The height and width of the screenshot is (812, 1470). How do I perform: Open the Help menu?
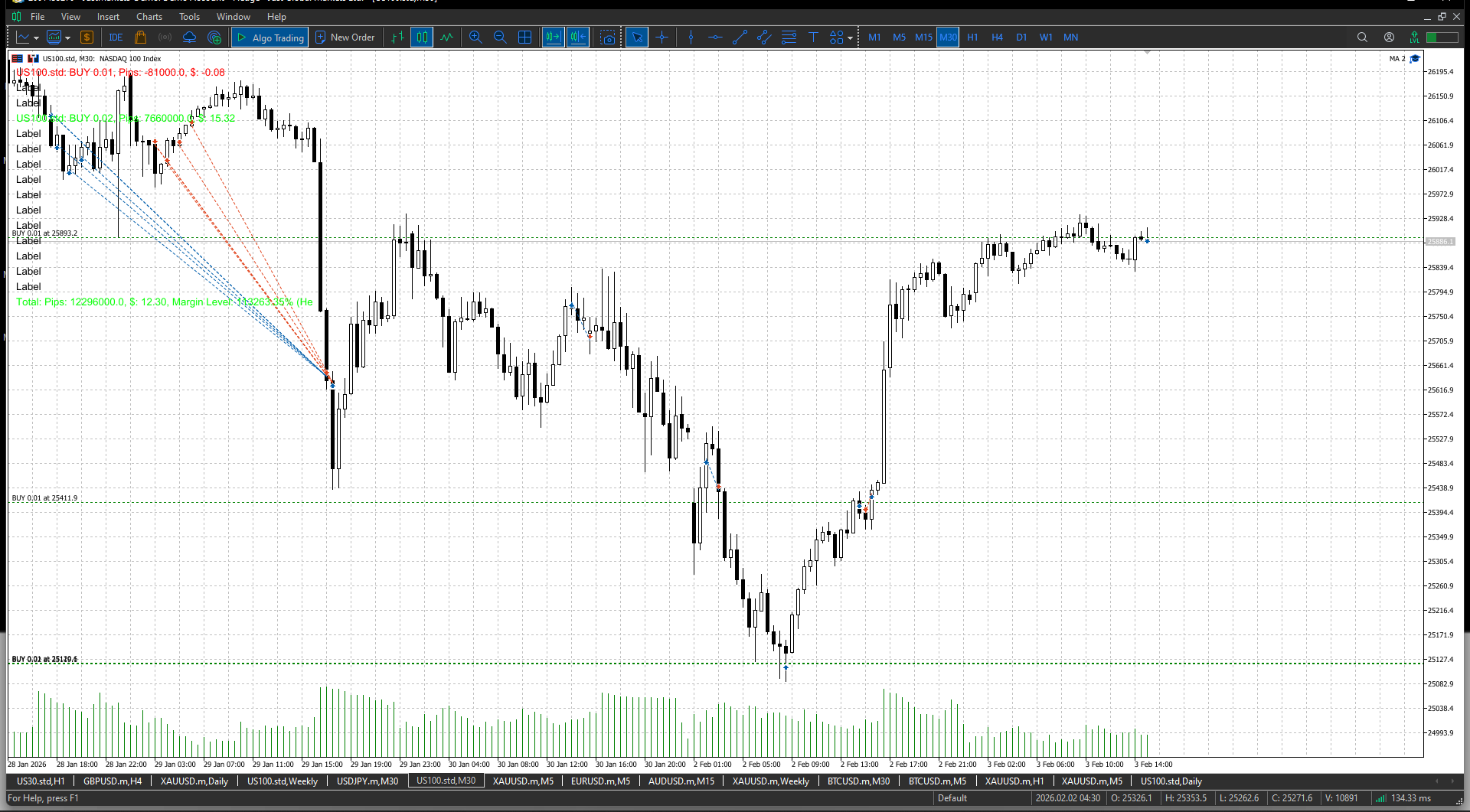tap(276, 16)
